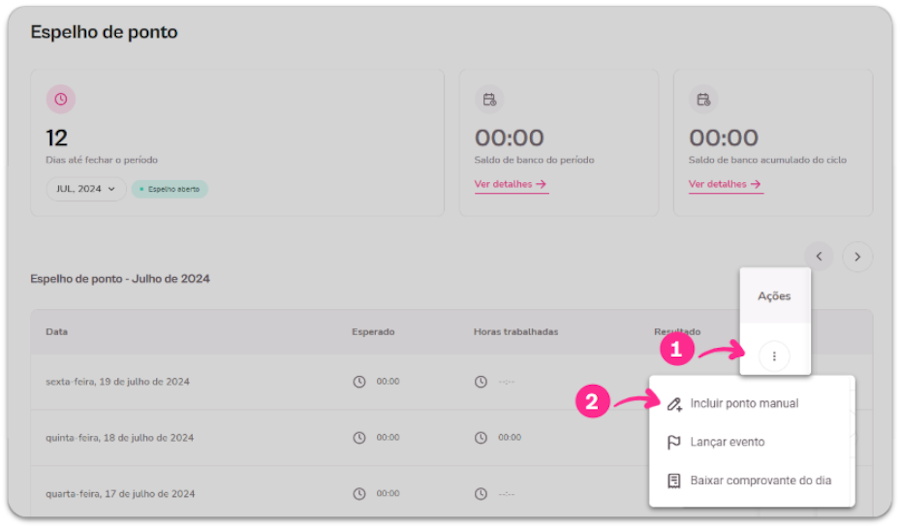The height and width of the screenshot is (526, 900).
Task: Select the quinta-feira, 18 de julho row
Action: click(x=118, y=437)
